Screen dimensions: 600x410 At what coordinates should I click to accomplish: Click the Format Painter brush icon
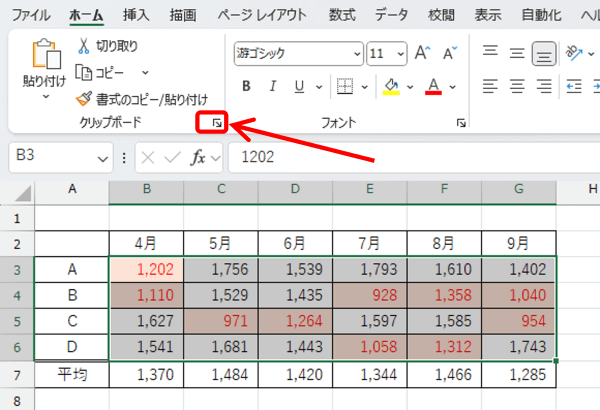point(84,98)
